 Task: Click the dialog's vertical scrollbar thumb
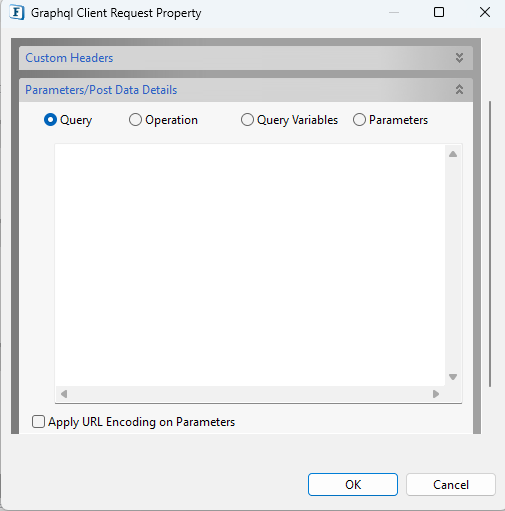(x=490, y=244)
